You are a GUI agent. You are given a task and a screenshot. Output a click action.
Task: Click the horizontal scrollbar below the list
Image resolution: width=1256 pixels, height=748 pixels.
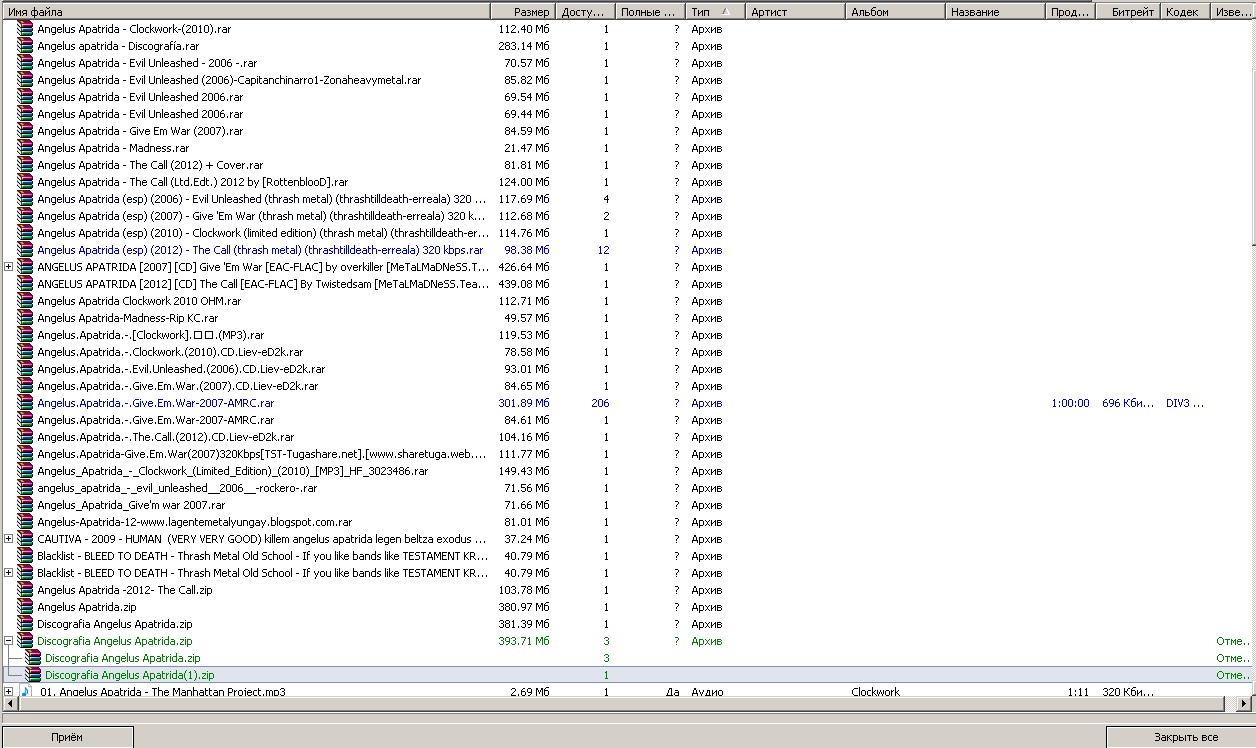628,704
